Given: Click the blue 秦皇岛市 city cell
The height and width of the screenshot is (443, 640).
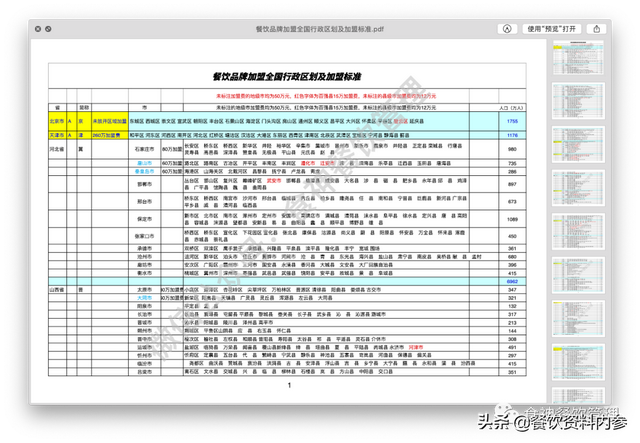Looking at the screenshot, I should point(144,171).
